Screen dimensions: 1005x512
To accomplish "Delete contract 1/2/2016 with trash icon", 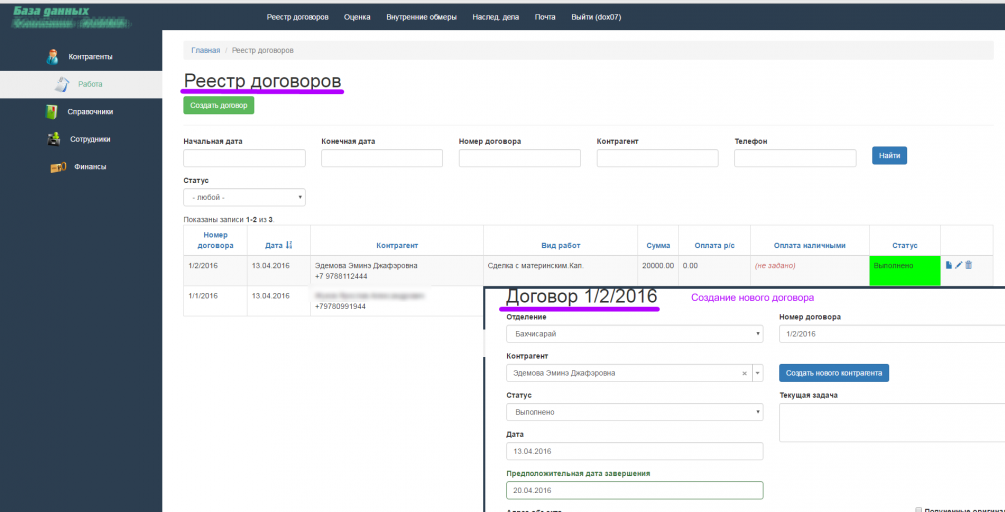I will pyautogui.click(x=968, y=265).
